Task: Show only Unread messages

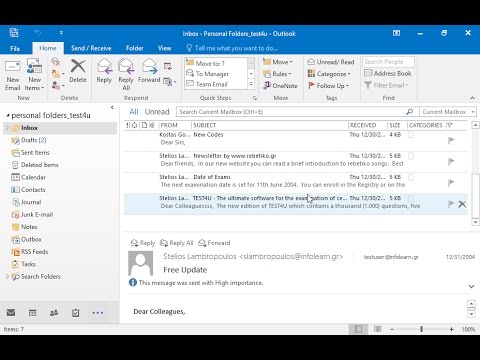Action: coord(157,112)
